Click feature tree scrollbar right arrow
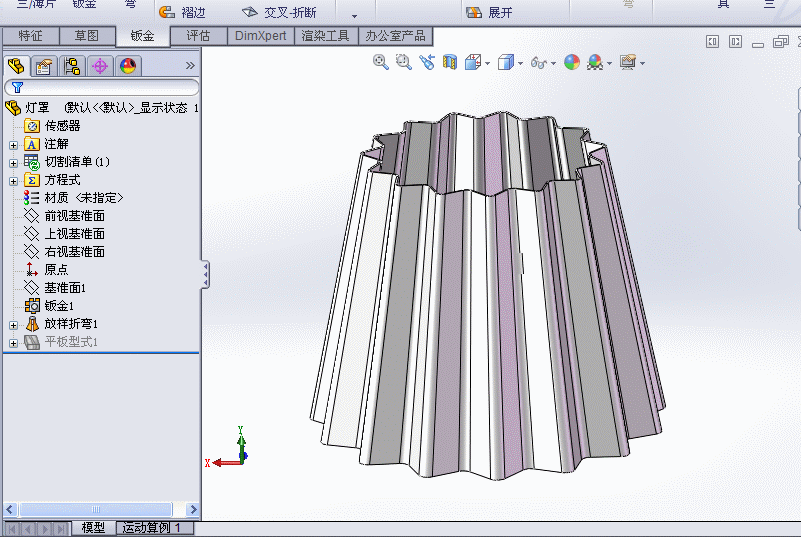Viewport: 801px width, 537px height. click(193, 509)
